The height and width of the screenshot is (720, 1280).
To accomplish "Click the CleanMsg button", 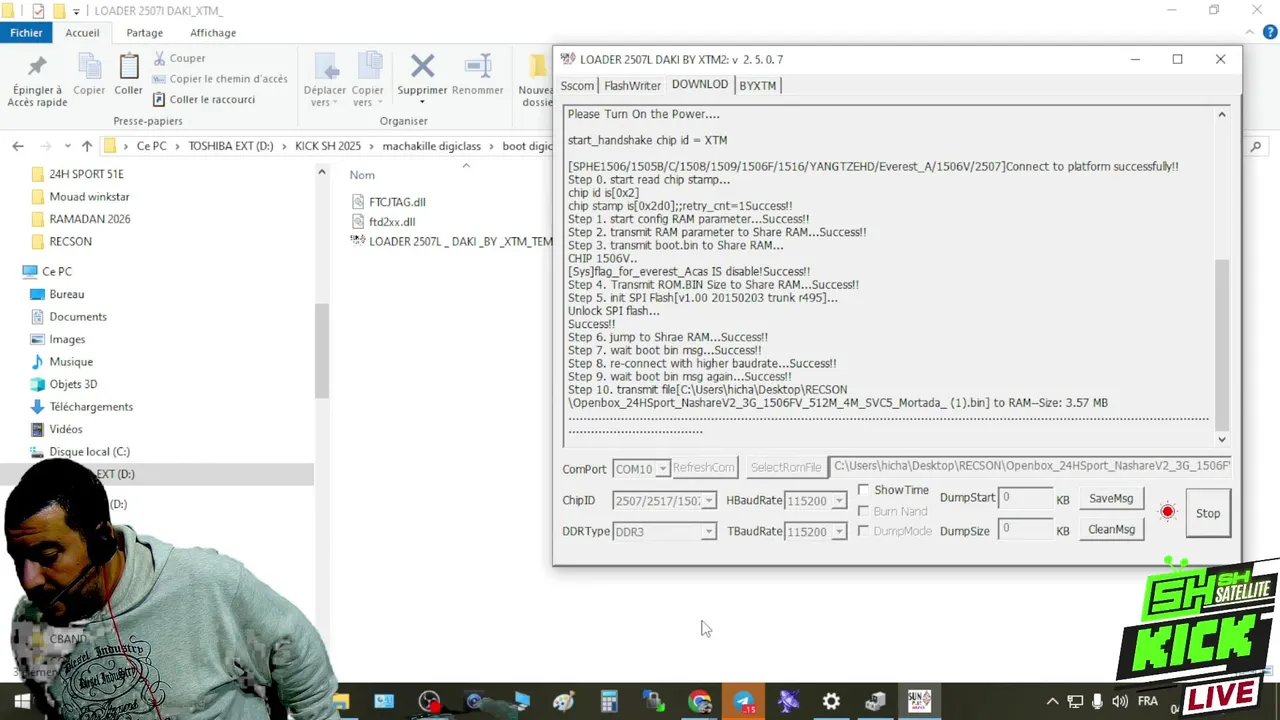I will click(1111, 530).
